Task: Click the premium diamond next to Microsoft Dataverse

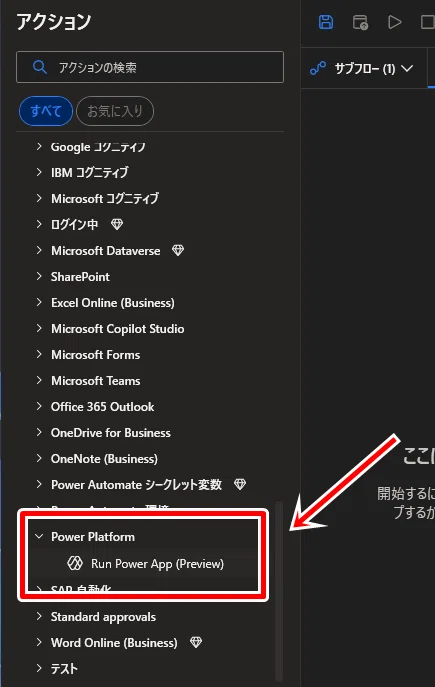Action: click(x=178, y=250)
